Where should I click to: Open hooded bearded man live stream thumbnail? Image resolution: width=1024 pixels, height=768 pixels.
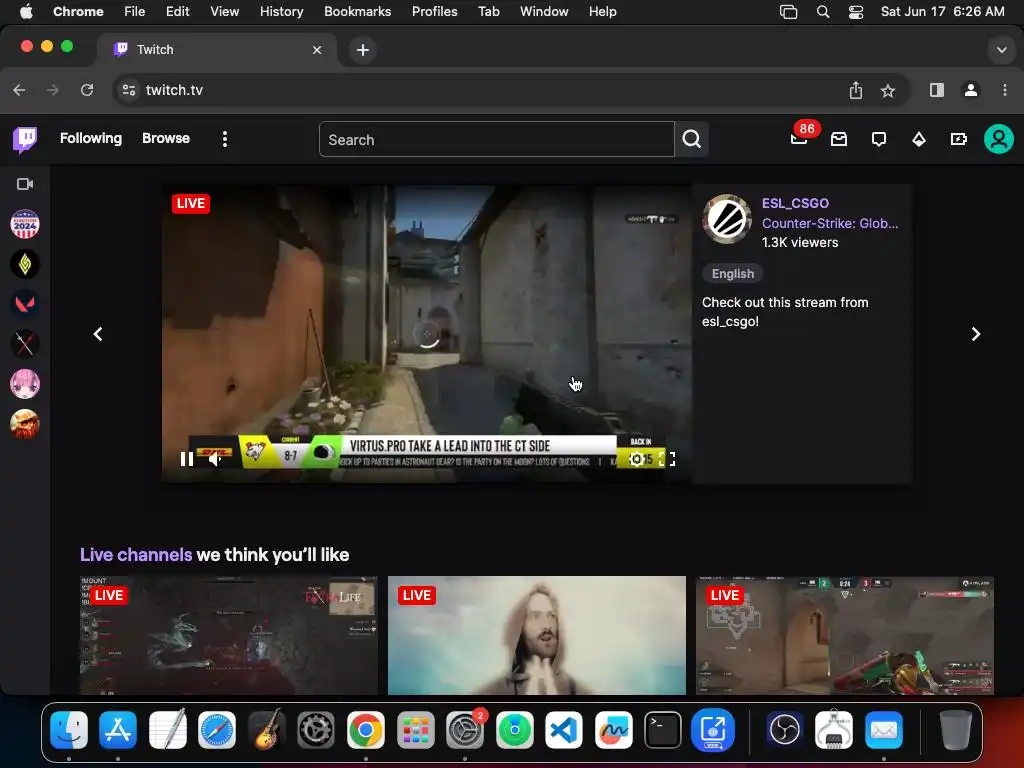tap(537, 635)
